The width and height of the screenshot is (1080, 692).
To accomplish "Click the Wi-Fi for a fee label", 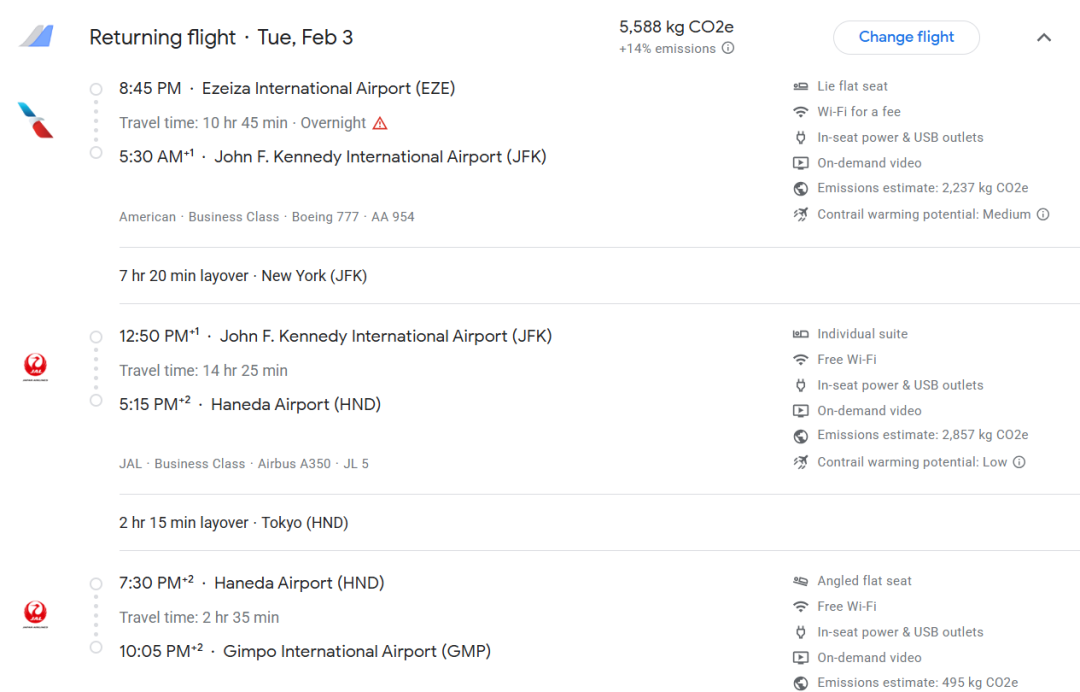I will coord(858,112).
